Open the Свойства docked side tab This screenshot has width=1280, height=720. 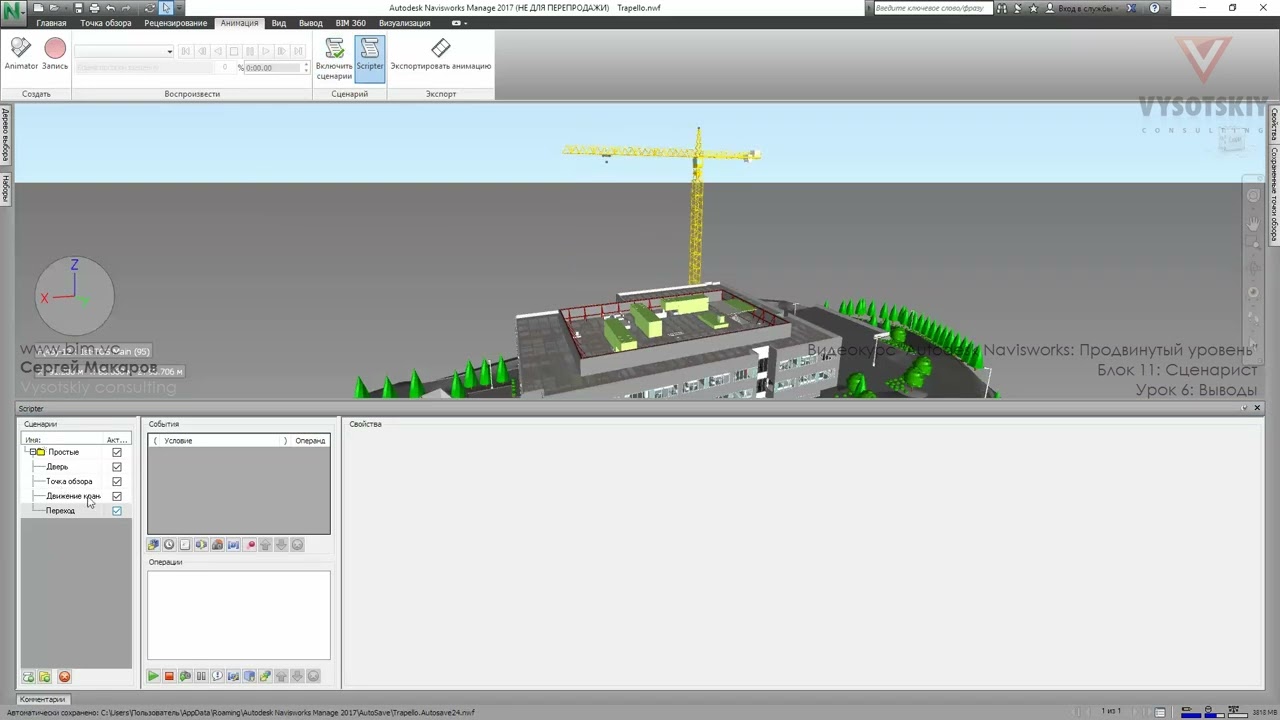[x=1274, y=124]
